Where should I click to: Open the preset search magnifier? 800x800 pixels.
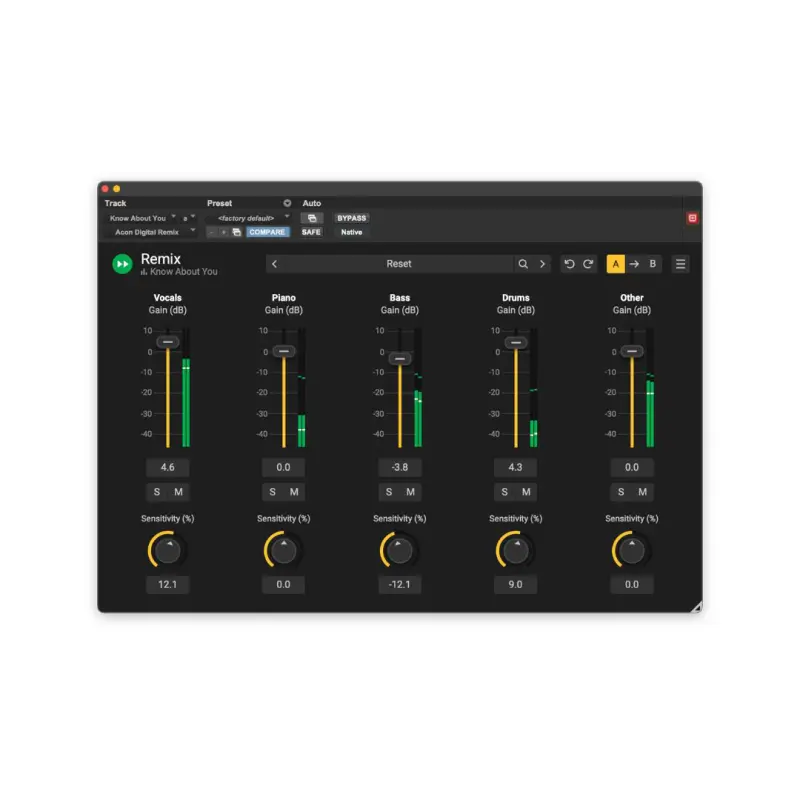click(x=523, y=264)
